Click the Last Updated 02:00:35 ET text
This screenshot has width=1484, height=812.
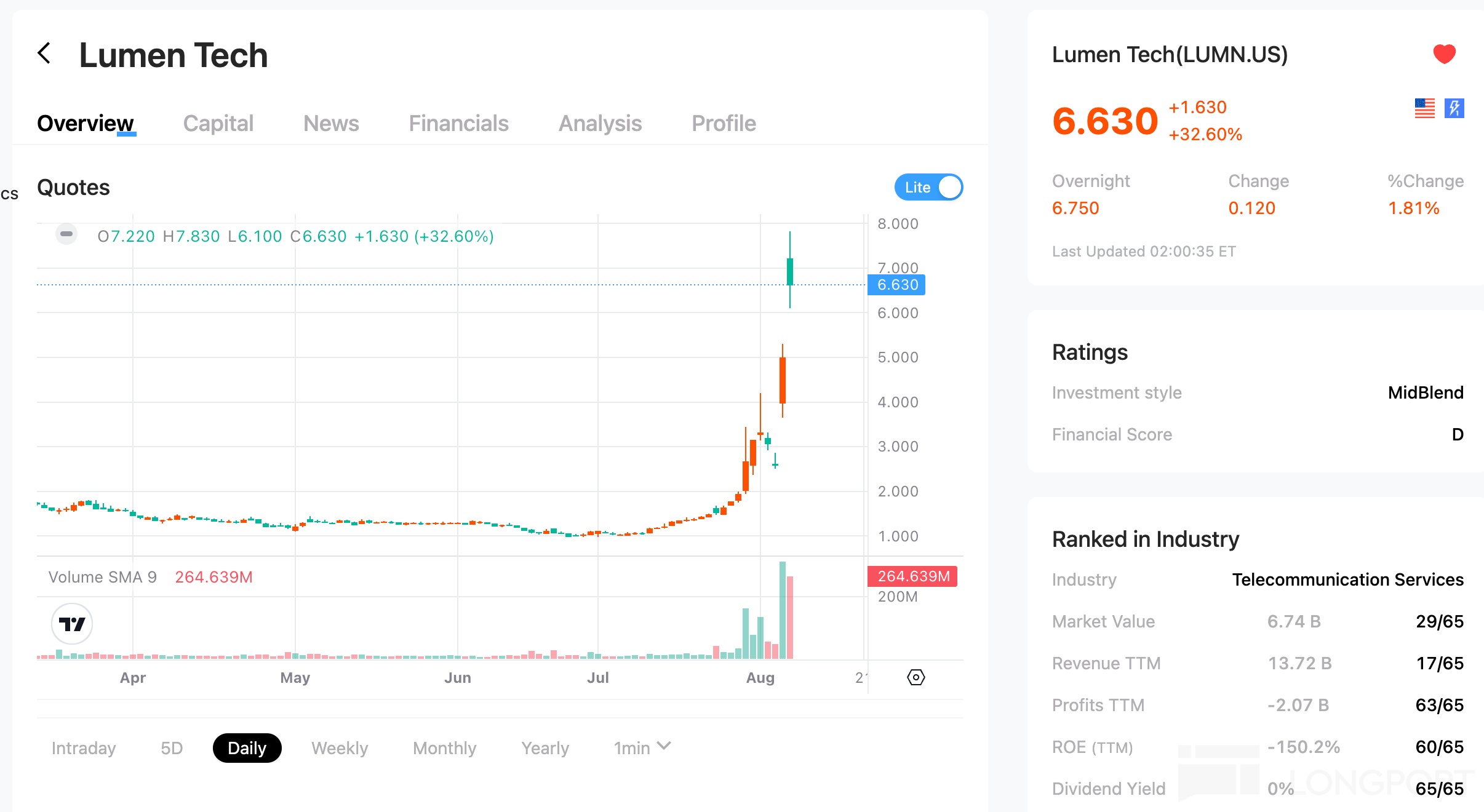click(1144, 251)
